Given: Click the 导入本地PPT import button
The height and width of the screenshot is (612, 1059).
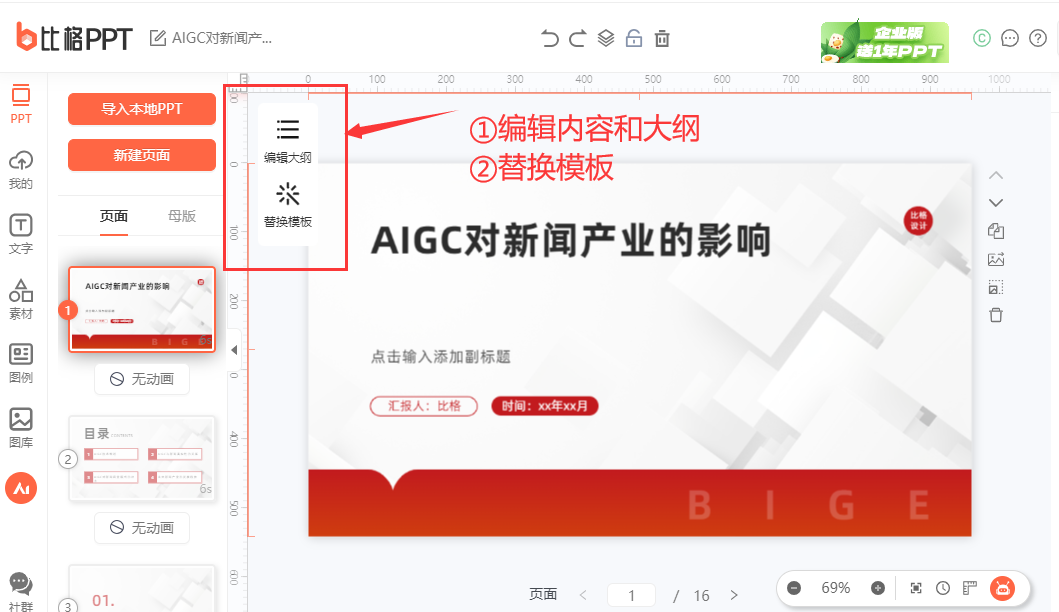Looking at the screenshot, I should click(x=141, y=109).
